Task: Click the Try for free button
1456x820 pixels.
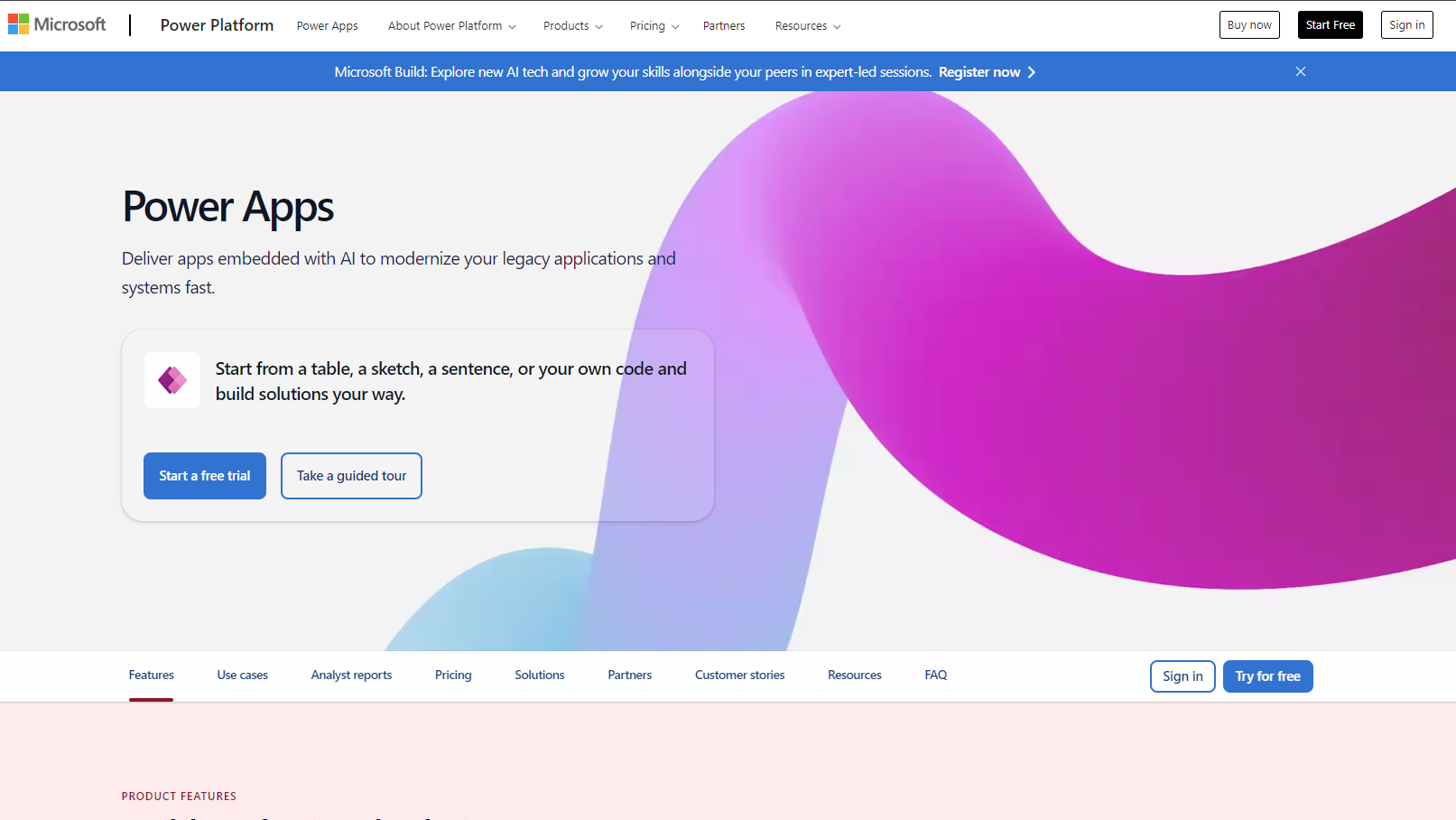Action: point(1267,676)
